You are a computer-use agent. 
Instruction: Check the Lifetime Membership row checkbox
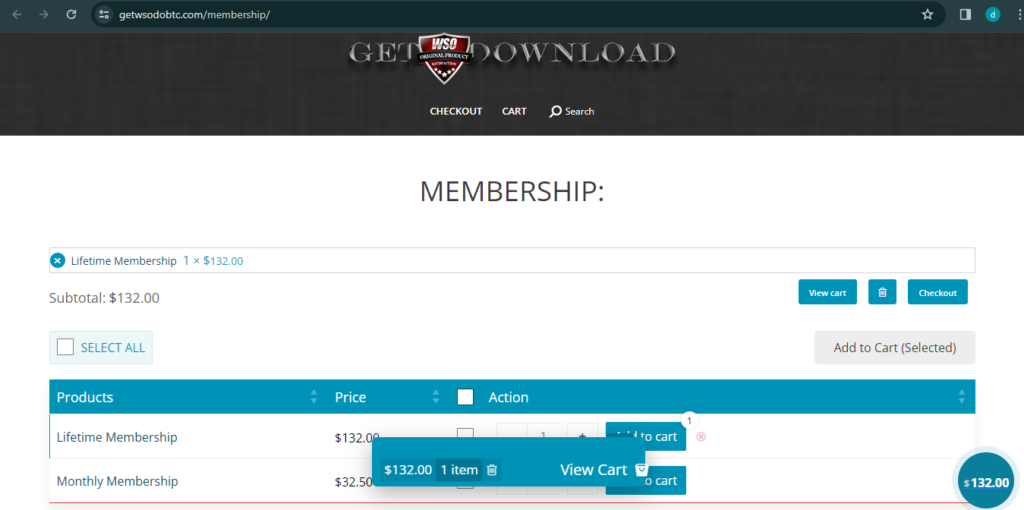465,434
